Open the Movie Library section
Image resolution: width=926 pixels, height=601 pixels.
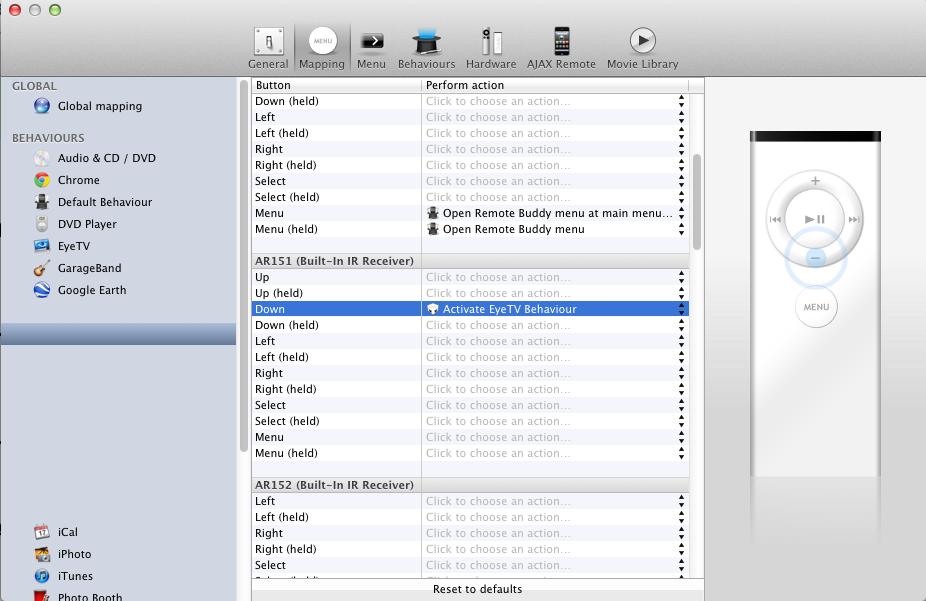coord(641,46)
